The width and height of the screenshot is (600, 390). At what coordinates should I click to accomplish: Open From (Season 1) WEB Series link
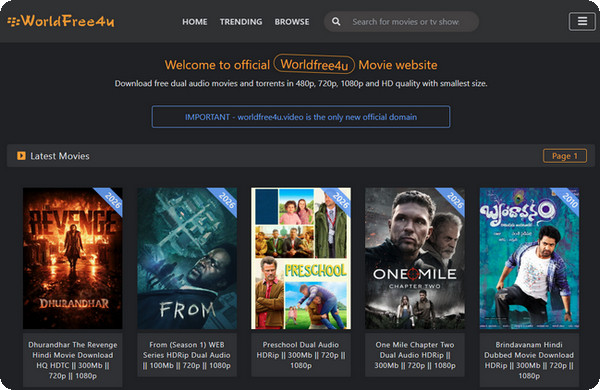187,355
